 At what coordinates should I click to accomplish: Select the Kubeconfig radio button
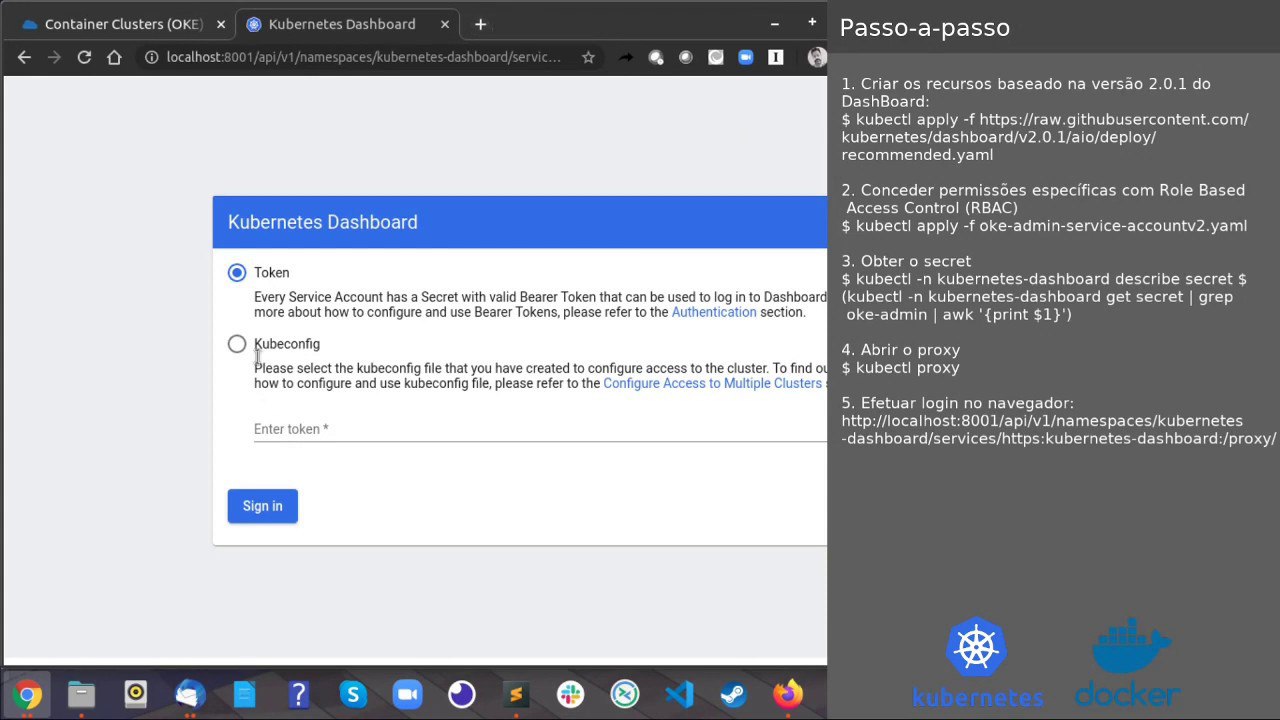(237, 344)
